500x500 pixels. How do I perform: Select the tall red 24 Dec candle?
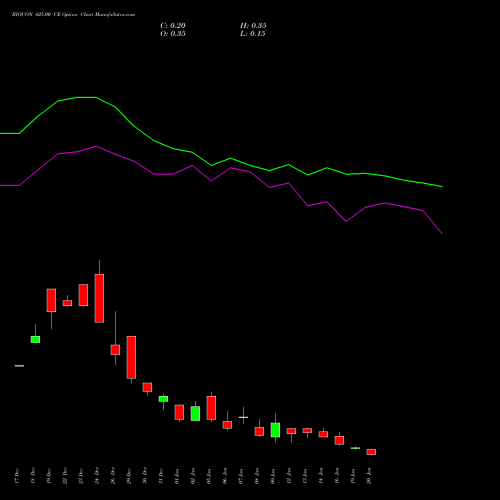point(99,298)
